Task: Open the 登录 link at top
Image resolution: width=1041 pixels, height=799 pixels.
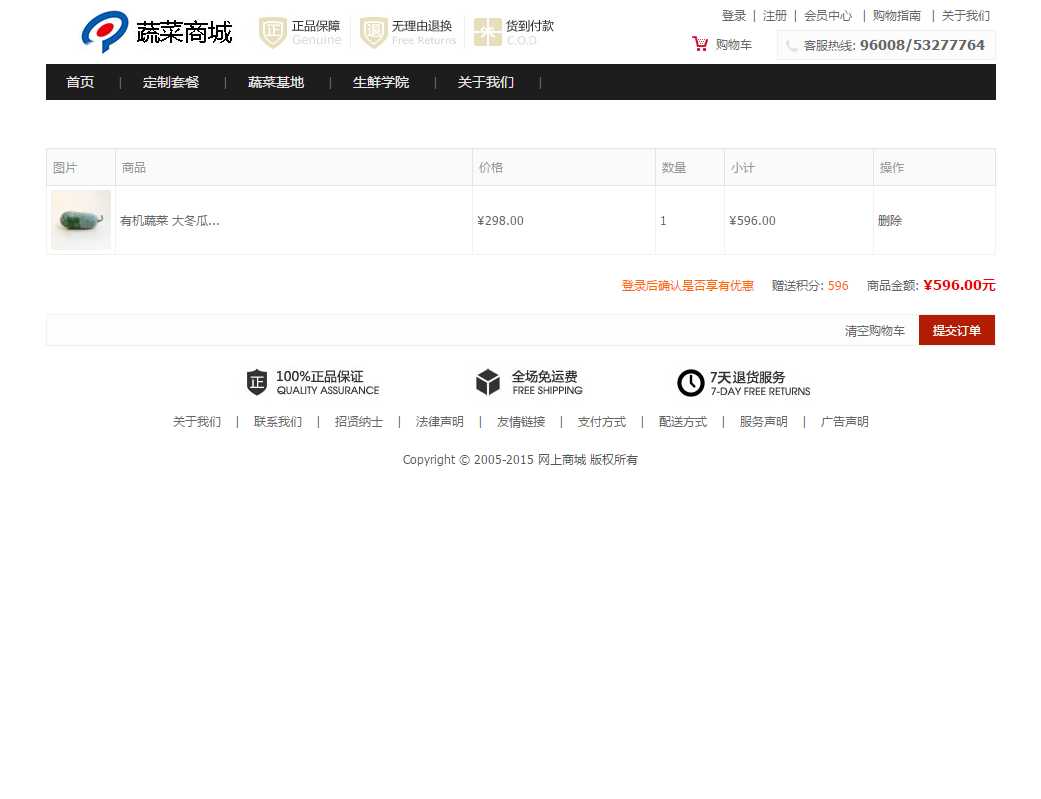Action: (x=734, y=16)
